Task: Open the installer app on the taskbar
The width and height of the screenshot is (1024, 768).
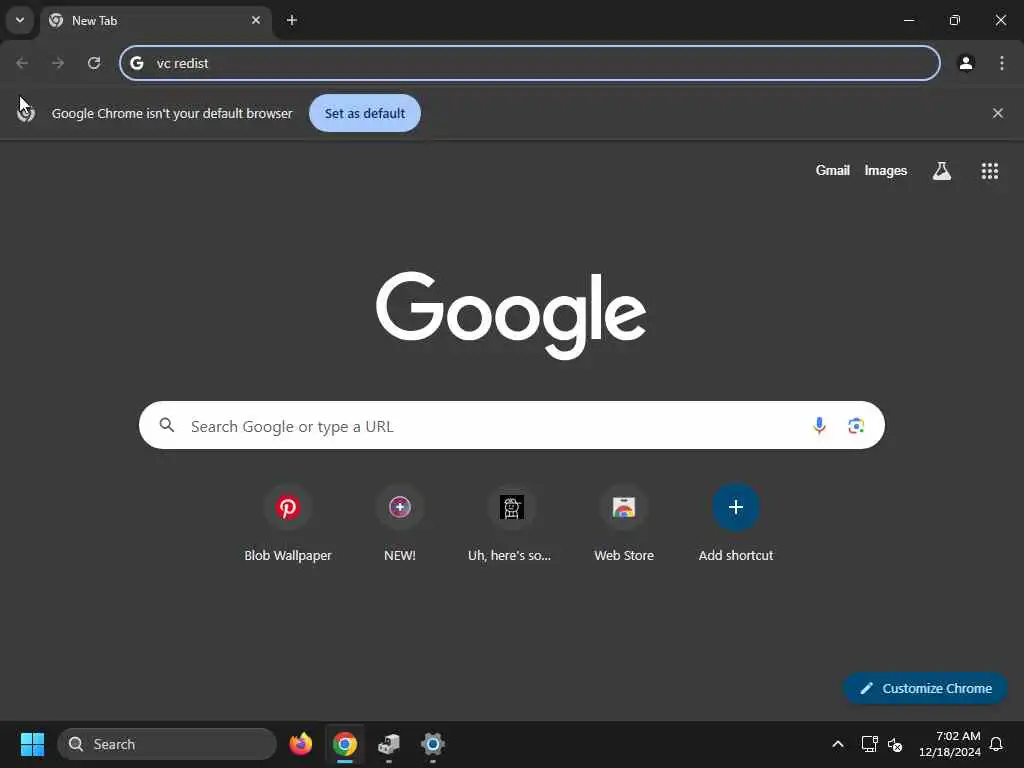Action: pos(389,744)
